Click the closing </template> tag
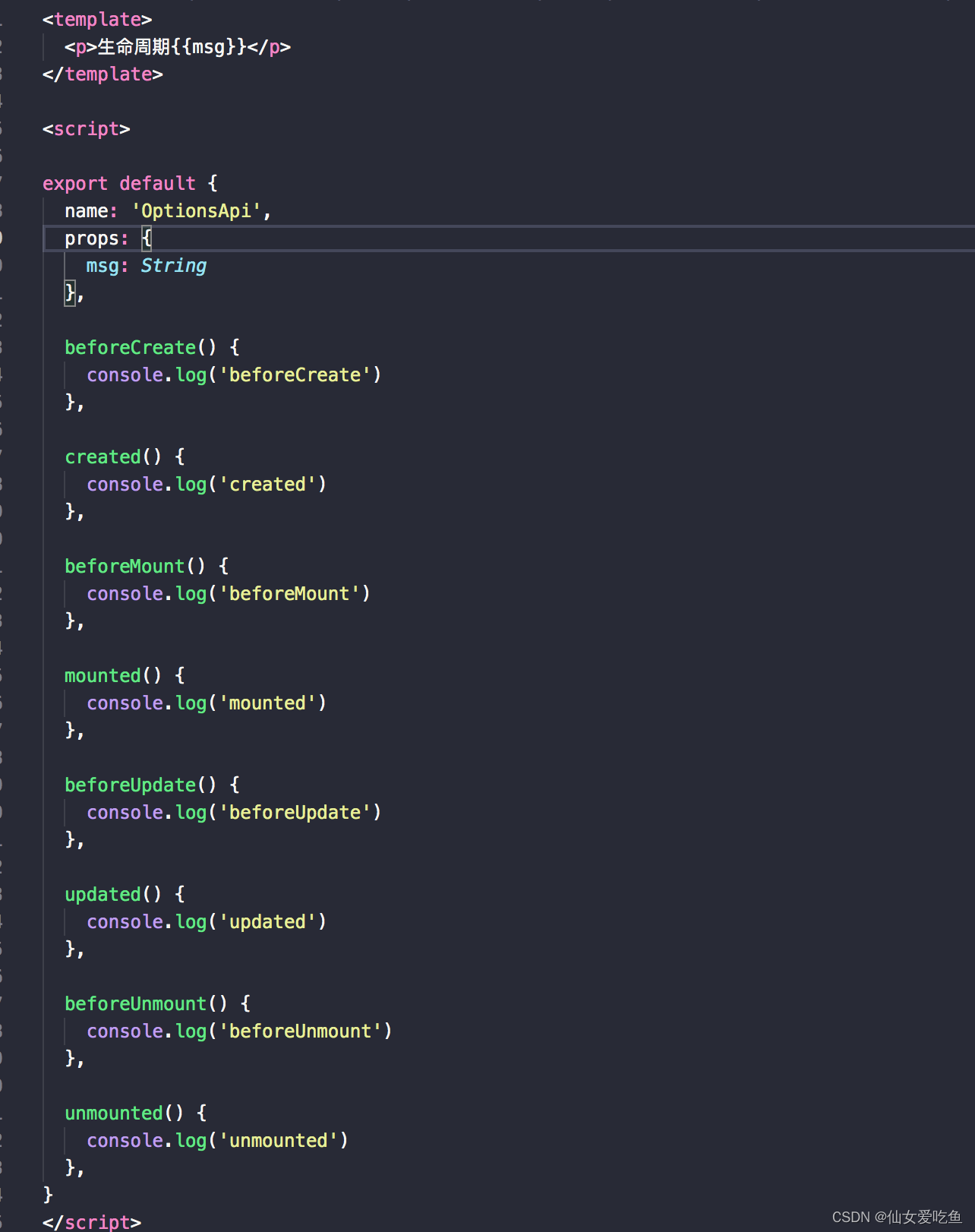Screen dimensions: 975x1232 pos(103,74)
